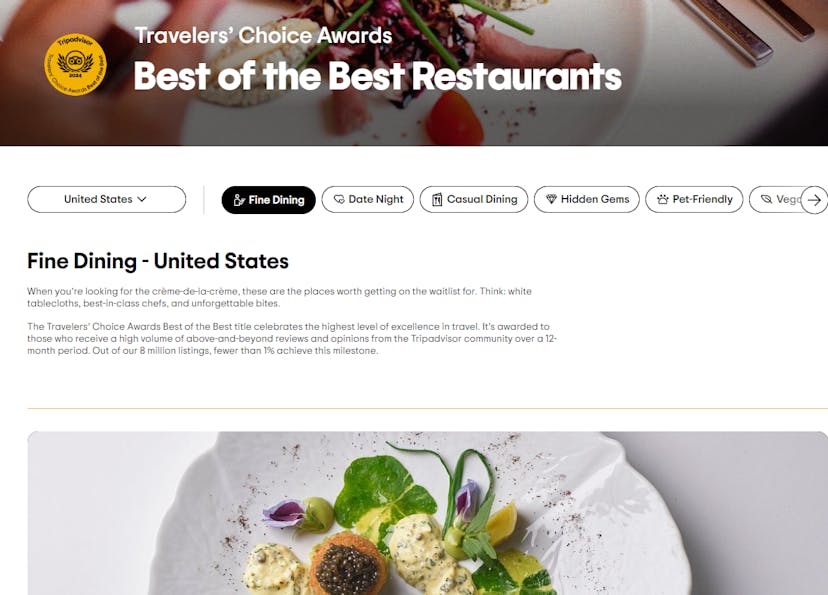Open the featured restaurant dish photo

(428, 513)
